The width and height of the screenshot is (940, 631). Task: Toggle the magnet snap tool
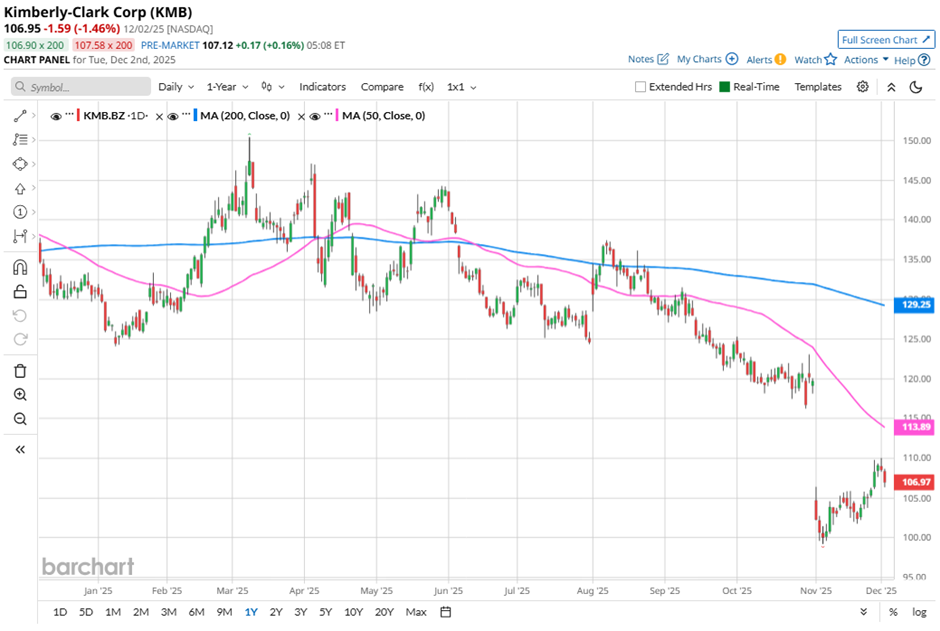pos(20,267)
